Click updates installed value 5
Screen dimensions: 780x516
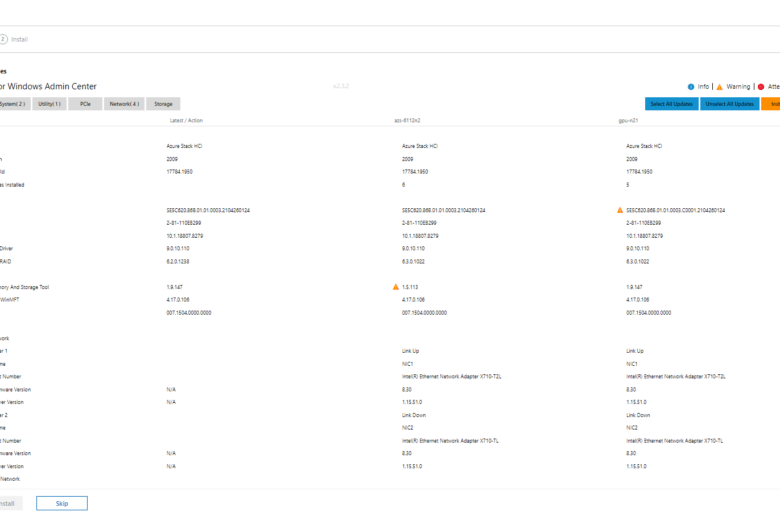pos(628,185)
